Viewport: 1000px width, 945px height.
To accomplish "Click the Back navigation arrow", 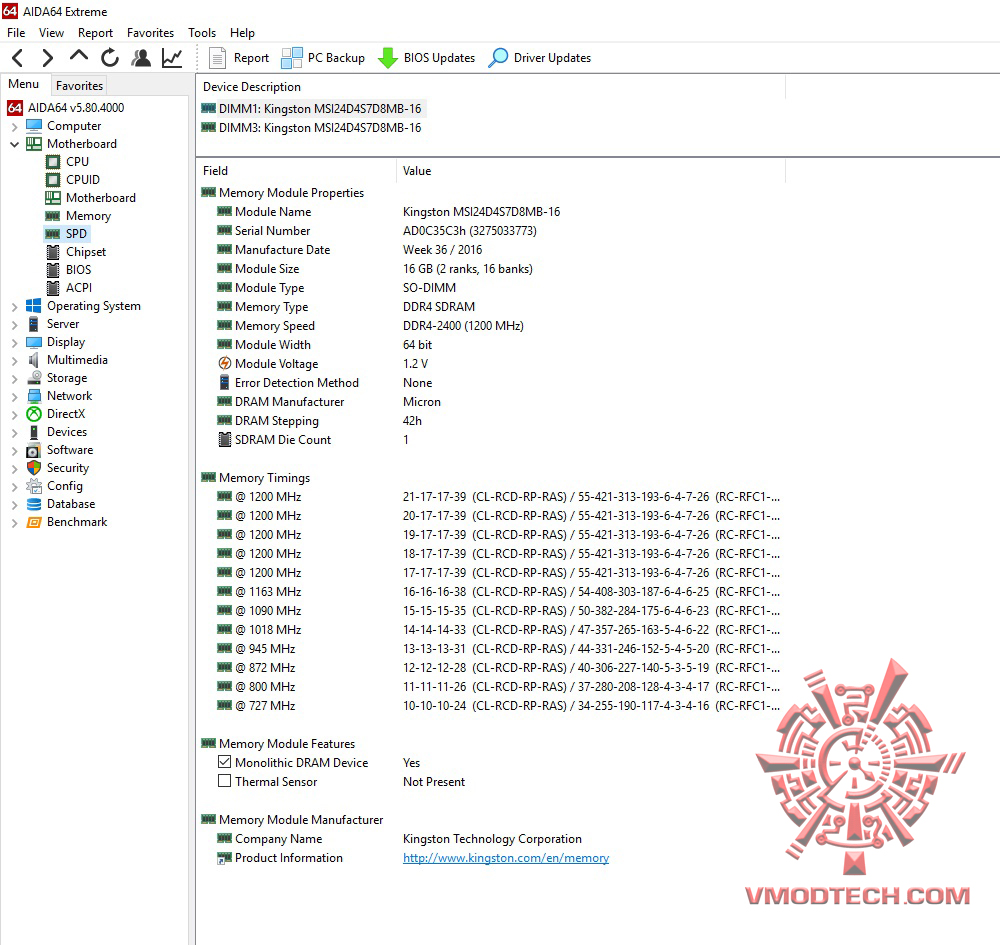I will click(x=18, y=58).
